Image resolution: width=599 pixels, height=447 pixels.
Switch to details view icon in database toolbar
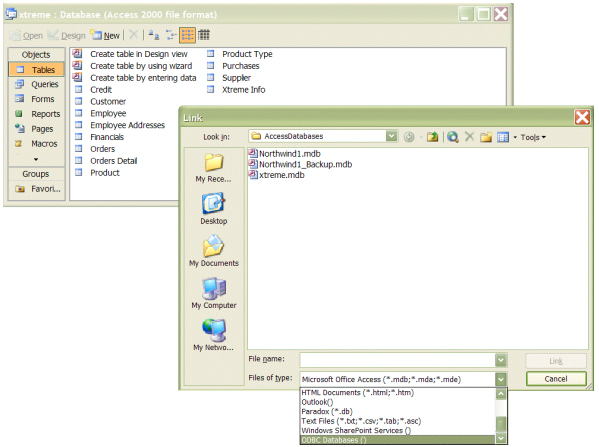[204, 35]
